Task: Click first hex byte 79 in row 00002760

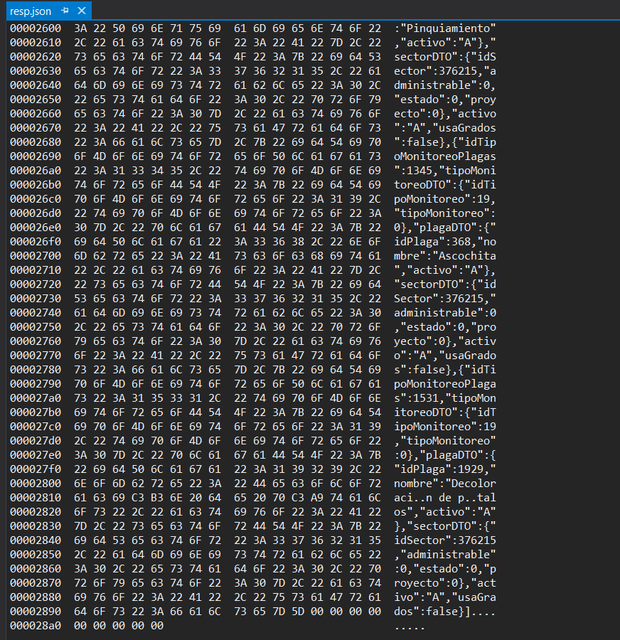Action: pos(80,341)
